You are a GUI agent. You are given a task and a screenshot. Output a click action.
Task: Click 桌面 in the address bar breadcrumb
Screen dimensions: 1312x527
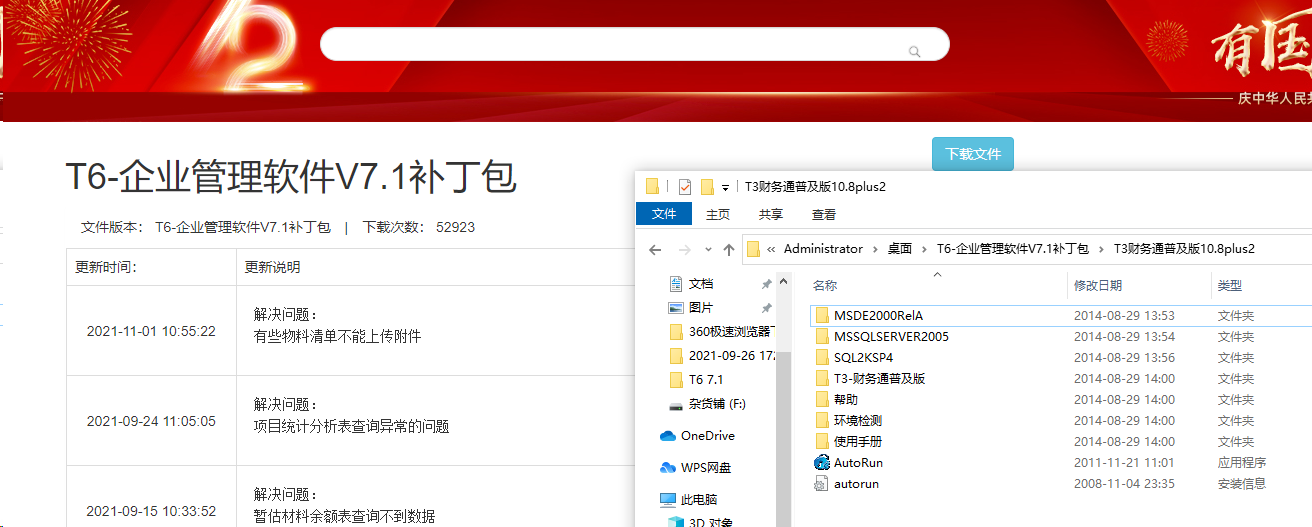tap(900, 249)
